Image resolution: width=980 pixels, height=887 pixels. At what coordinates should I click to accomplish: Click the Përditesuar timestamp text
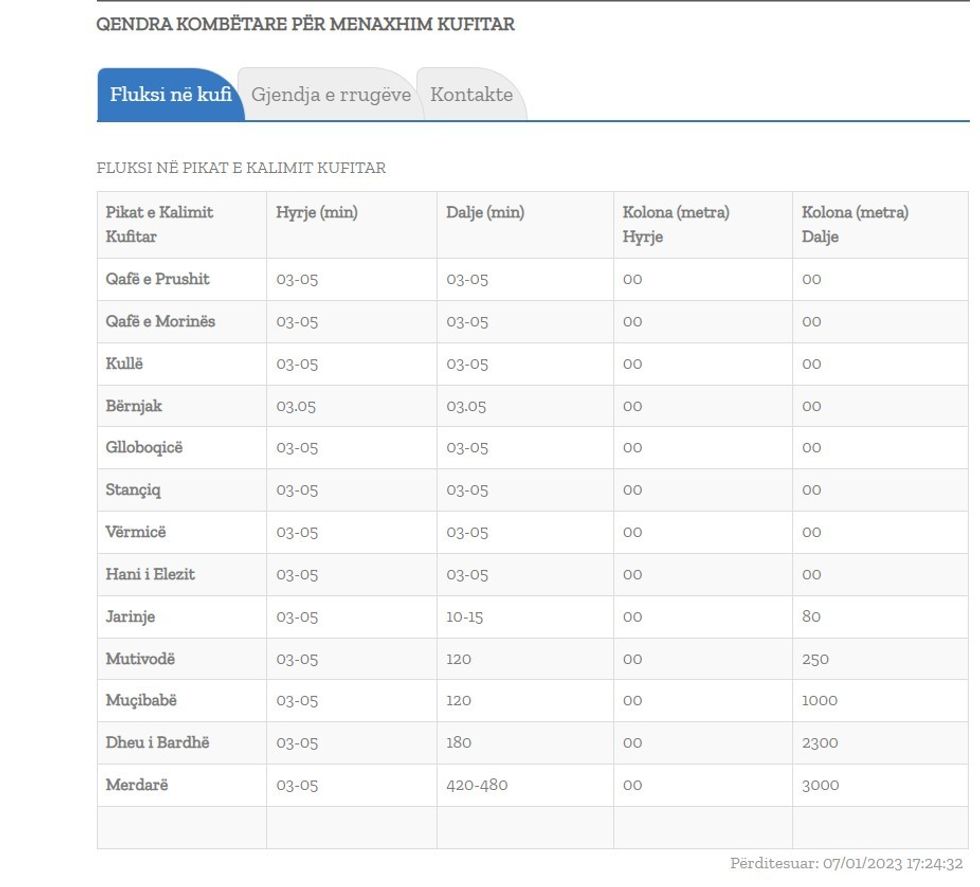click(x=846, y=863)
